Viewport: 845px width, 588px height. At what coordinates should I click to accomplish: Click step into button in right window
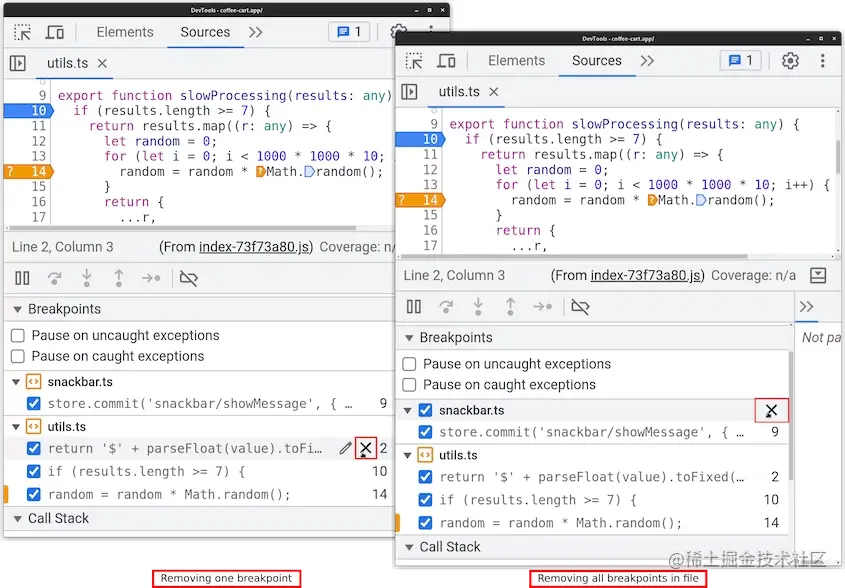point(478,307)
